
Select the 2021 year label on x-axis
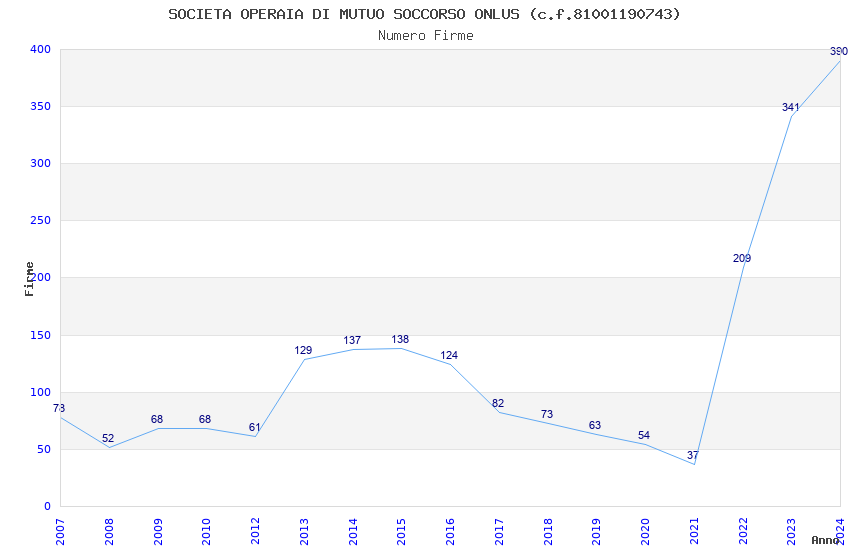(694, 529)
